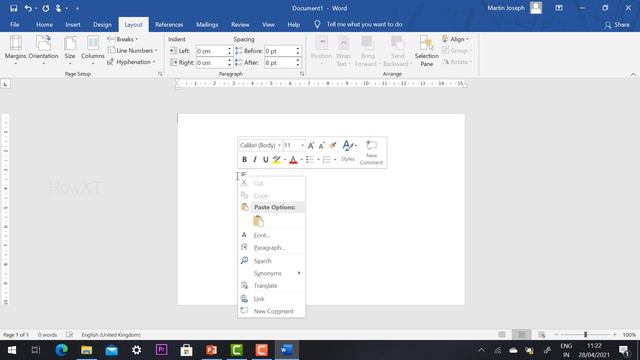Screen dimensions: 640x360
Task: Click the red font colour button
Action: click(x=293, y=160)
